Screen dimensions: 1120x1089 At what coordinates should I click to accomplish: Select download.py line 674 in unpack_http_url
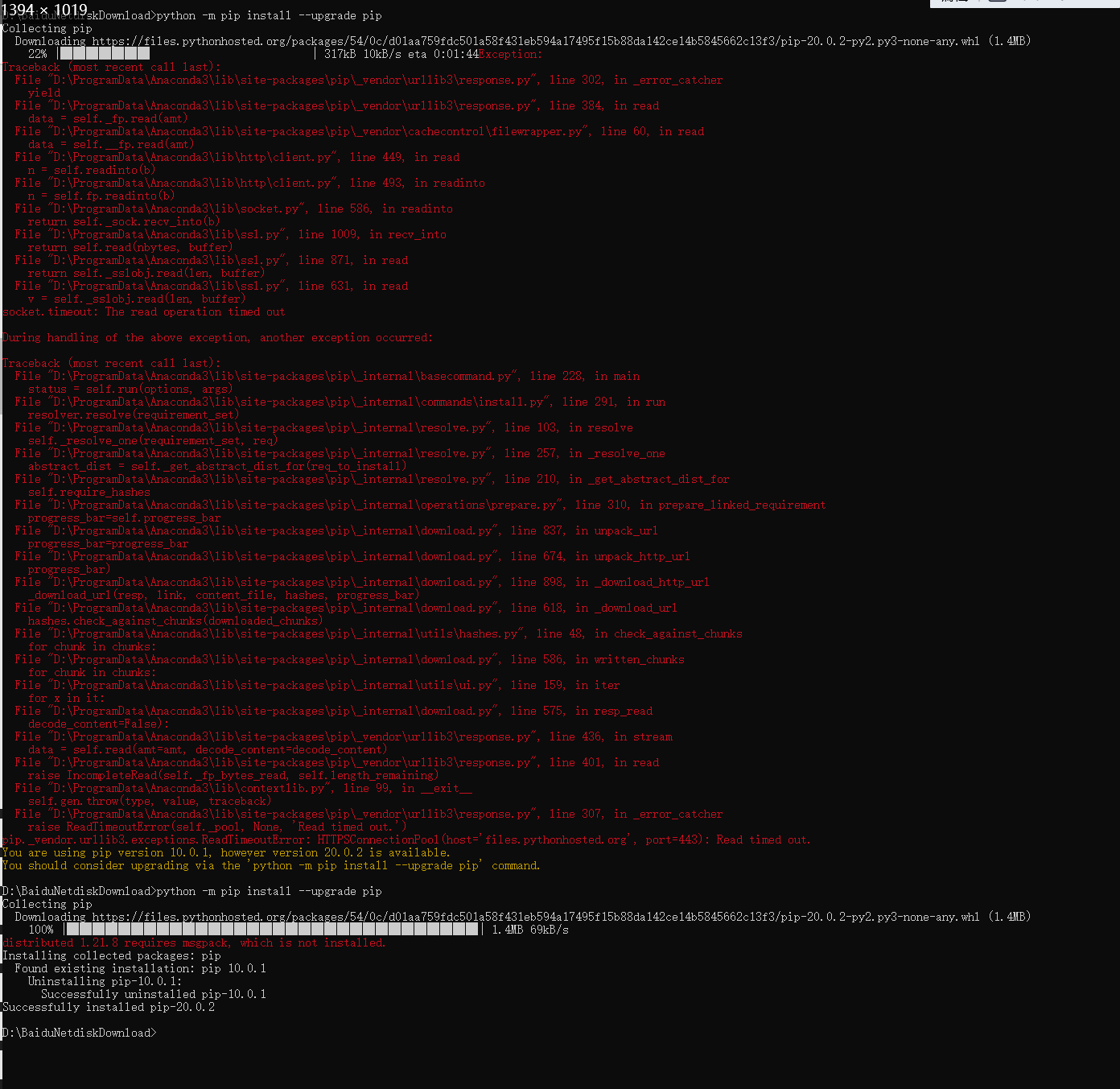click(x=352, y=556)
